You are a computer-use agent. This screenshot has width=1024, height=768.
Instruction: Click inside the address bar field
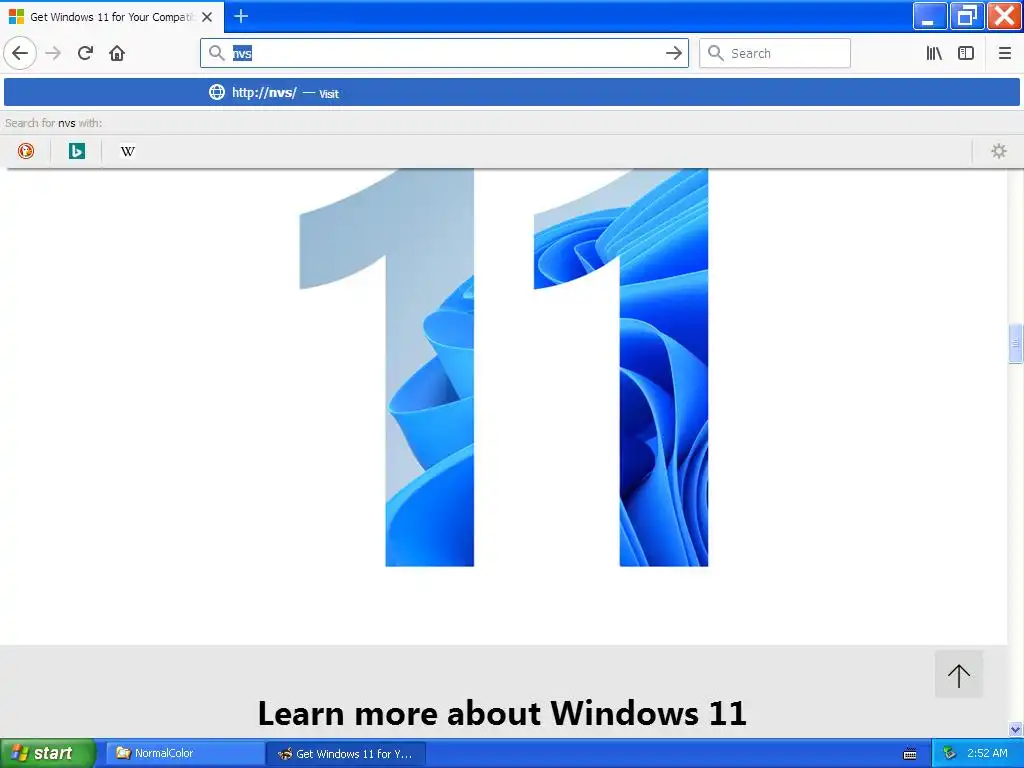pyautogui.click(x=444, y=53)
